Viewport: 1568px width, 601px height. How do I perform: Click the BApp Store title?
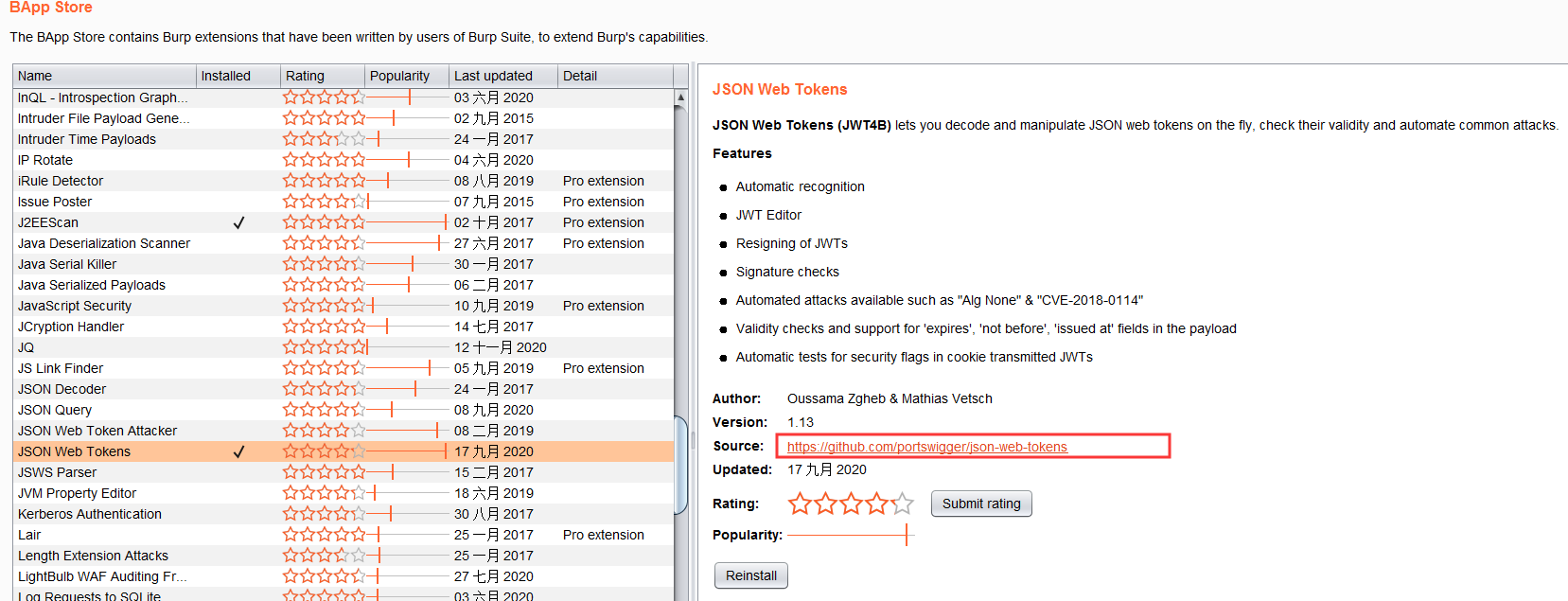(x=51, y=8)
